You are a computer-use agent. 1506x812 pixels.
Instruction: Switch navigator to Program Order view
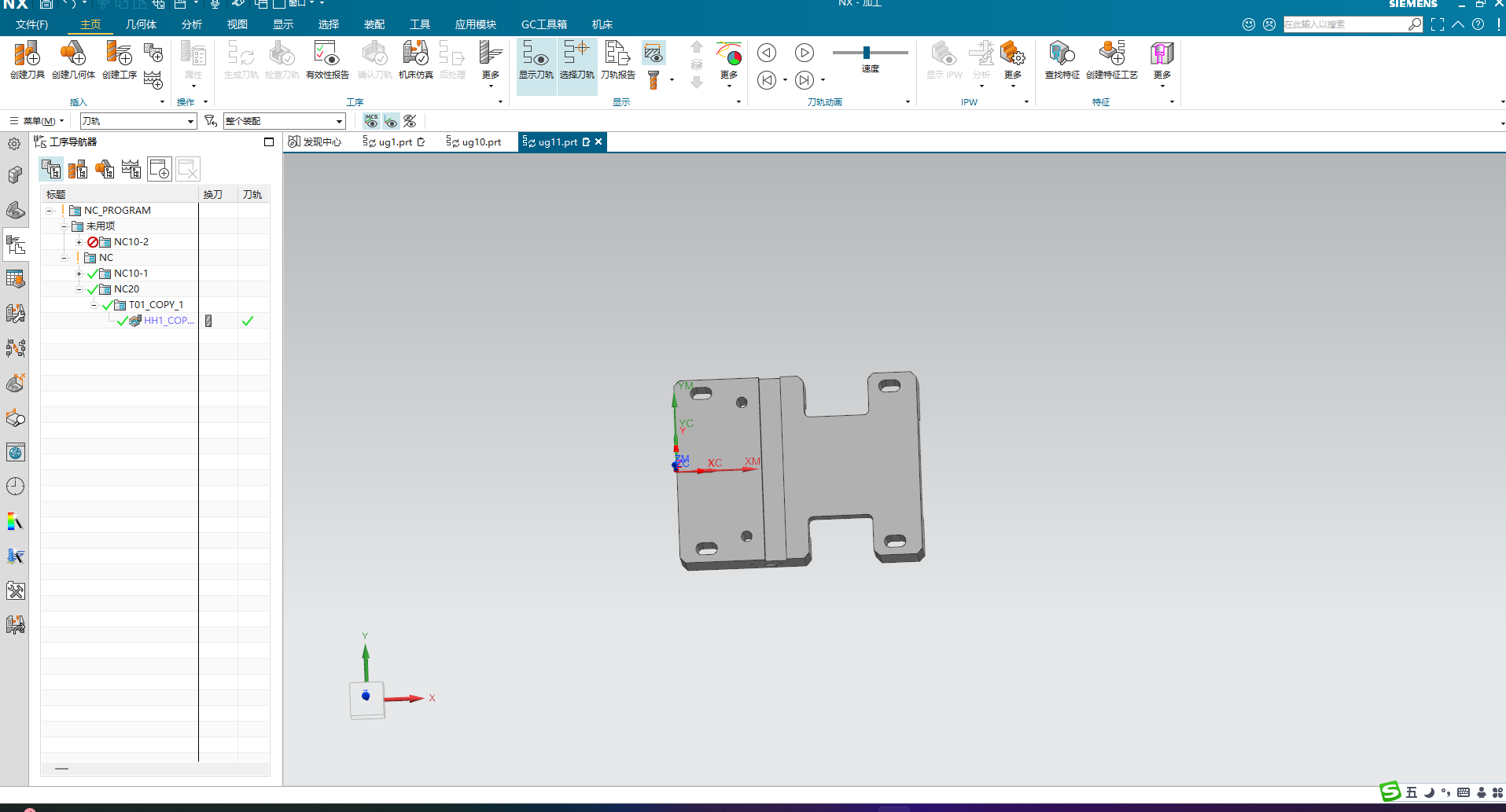coord(52,169)
